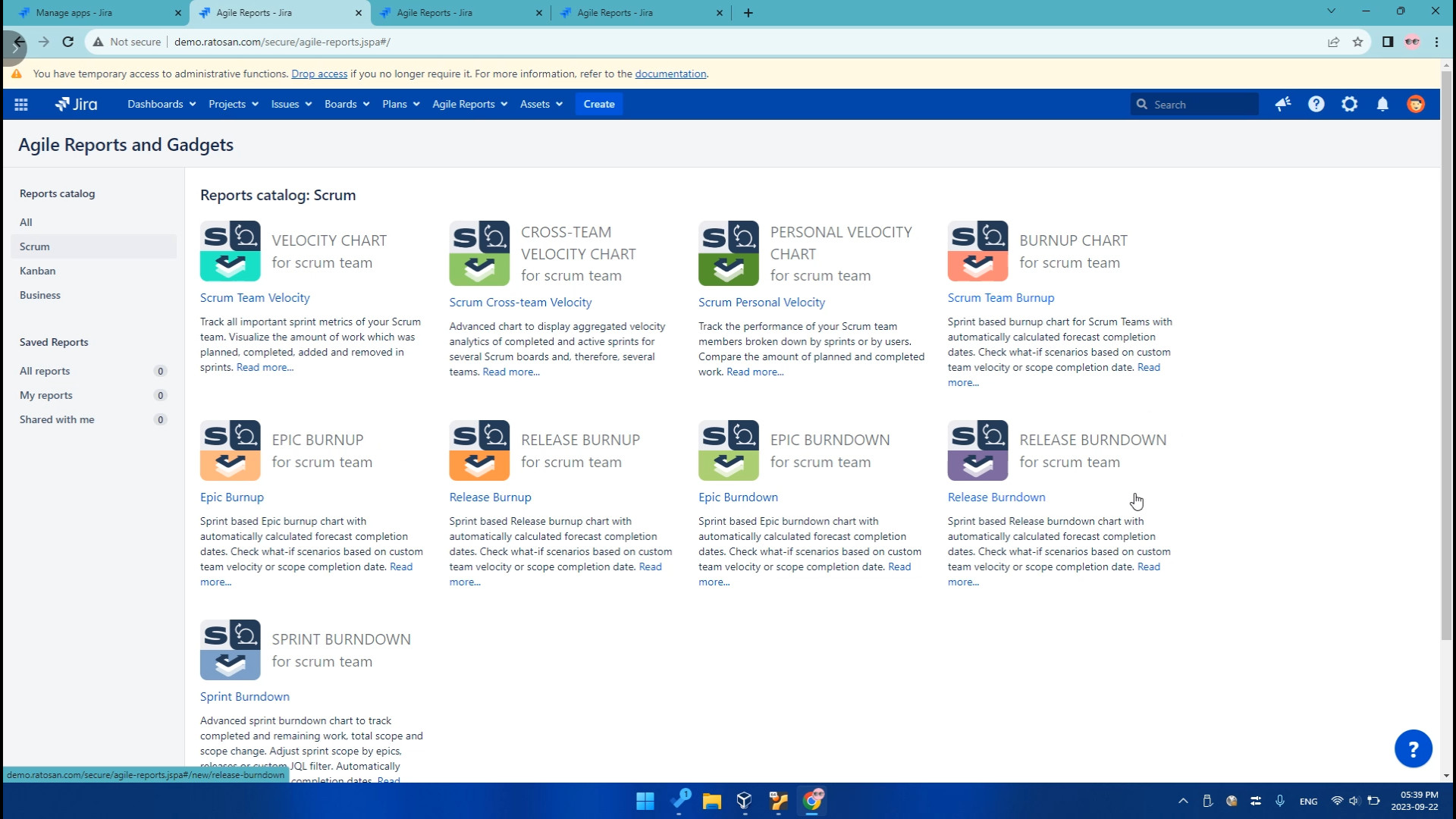Open the notifications bell
This screenshot has height=819, width=1456.
tap(1382, 105)
